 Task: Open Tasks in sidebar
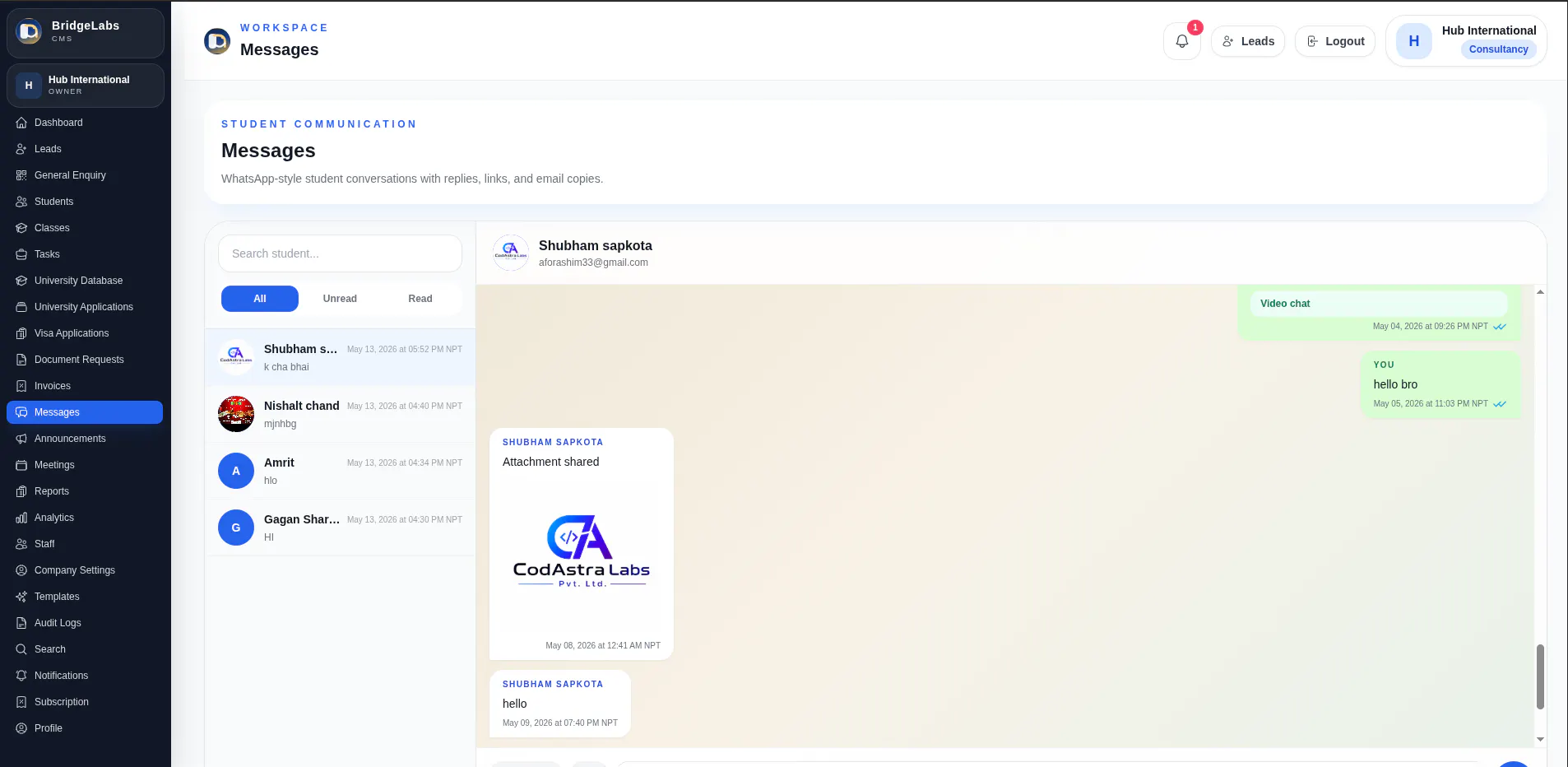[x=85, y=254]
